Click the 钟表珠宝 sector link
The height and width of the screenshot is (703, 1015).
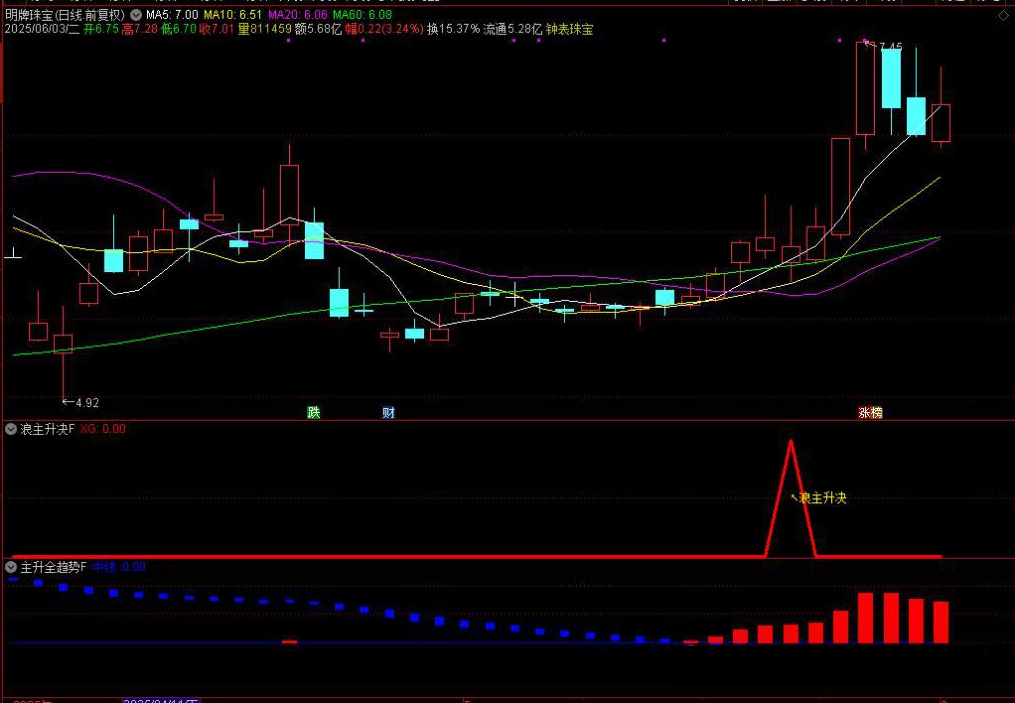569,30
